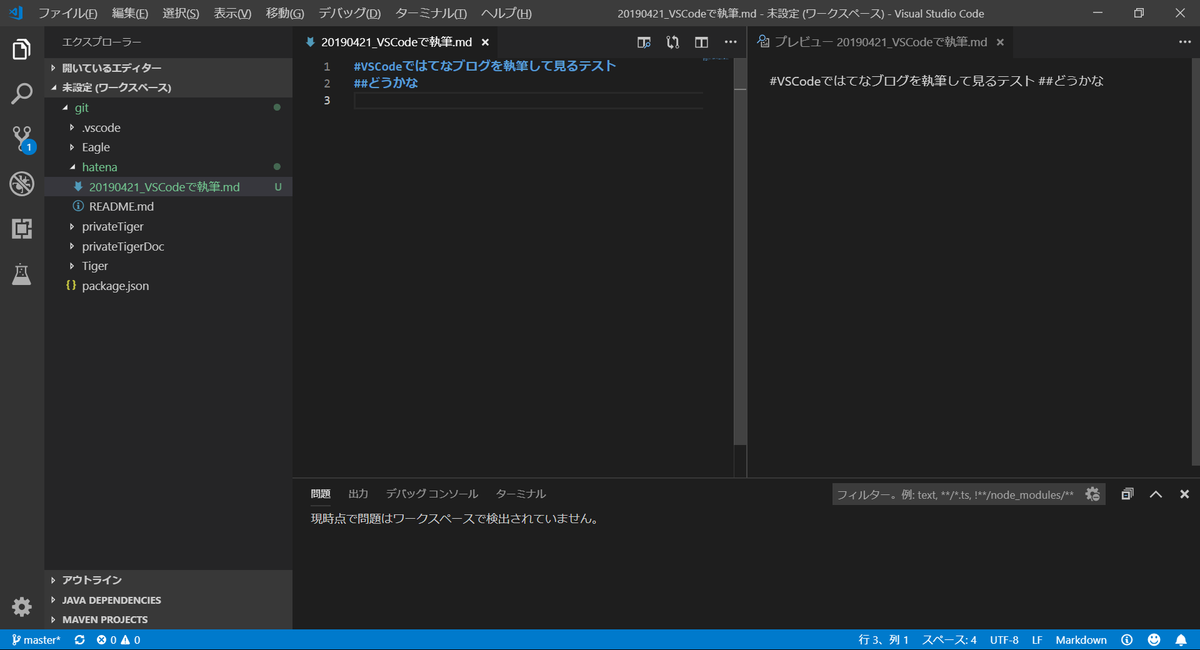
Task: Click the open changes compare icon
Action: point(672,42)
